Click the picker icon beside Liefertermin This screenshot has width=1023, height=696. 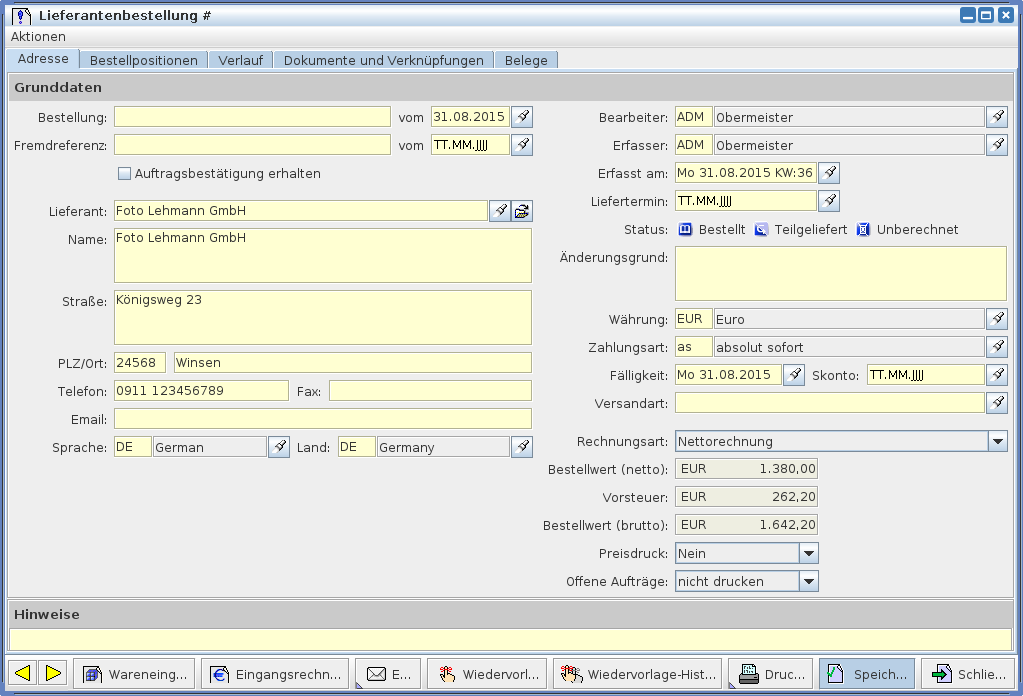(829, 201)
